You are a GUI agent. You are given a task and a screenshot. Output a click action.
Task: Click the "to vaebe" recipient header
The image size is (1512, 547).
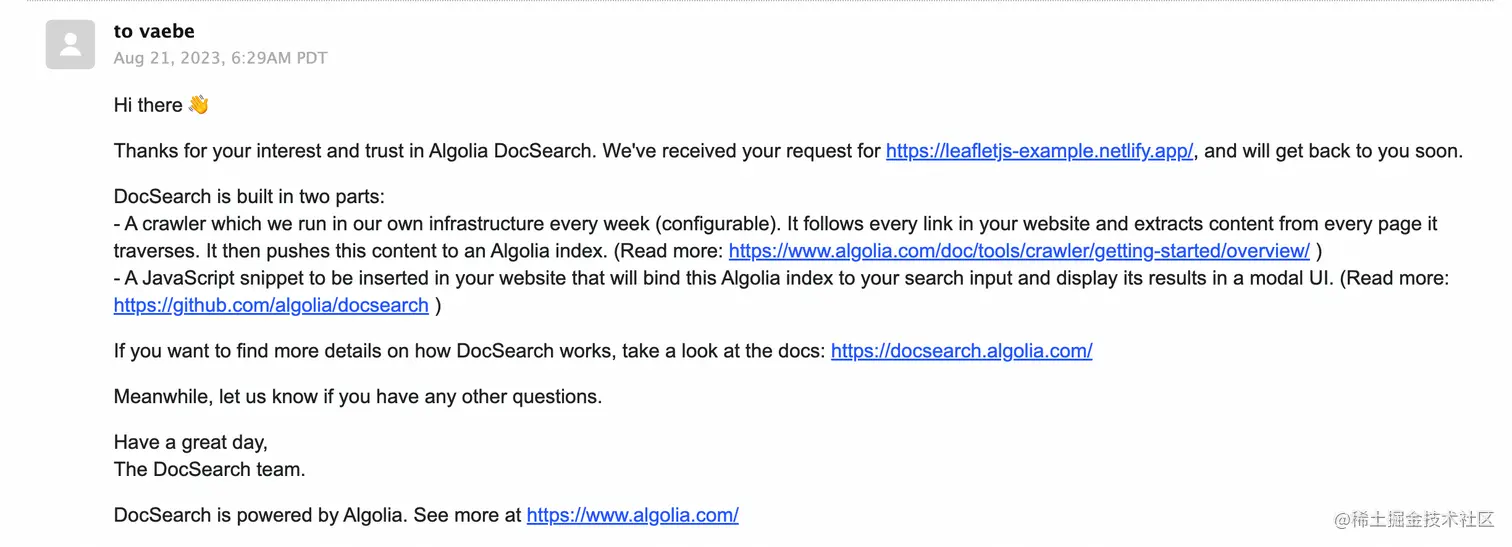pyautogui.click(x=154, y=32)
